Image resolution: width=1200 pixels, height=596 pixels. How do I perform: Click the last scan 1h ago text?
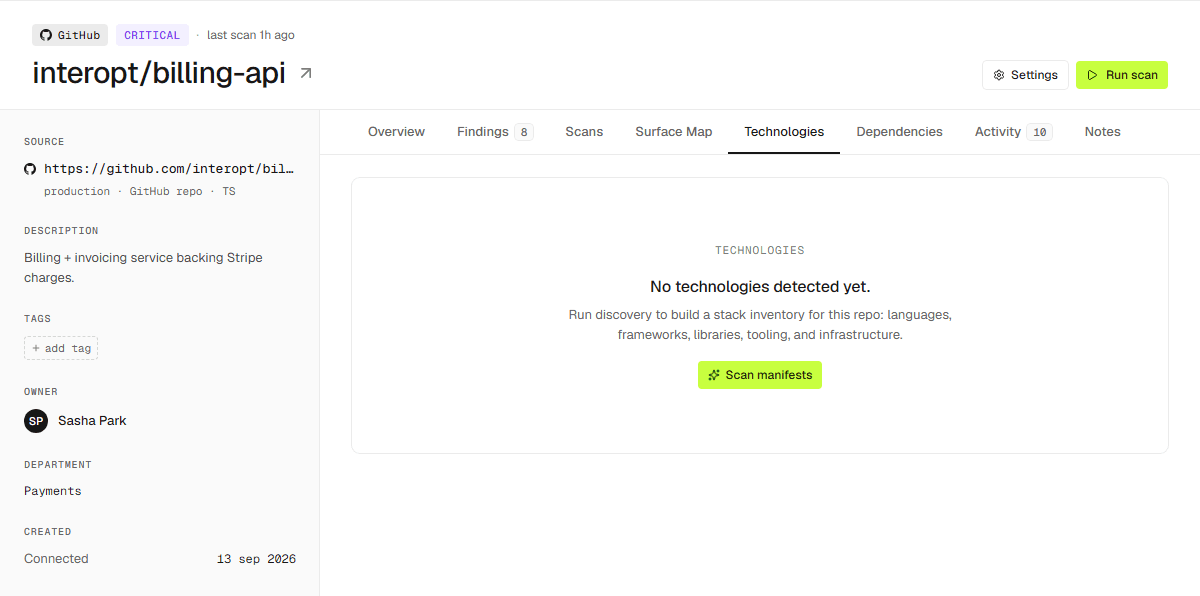(x=251, y=35)
